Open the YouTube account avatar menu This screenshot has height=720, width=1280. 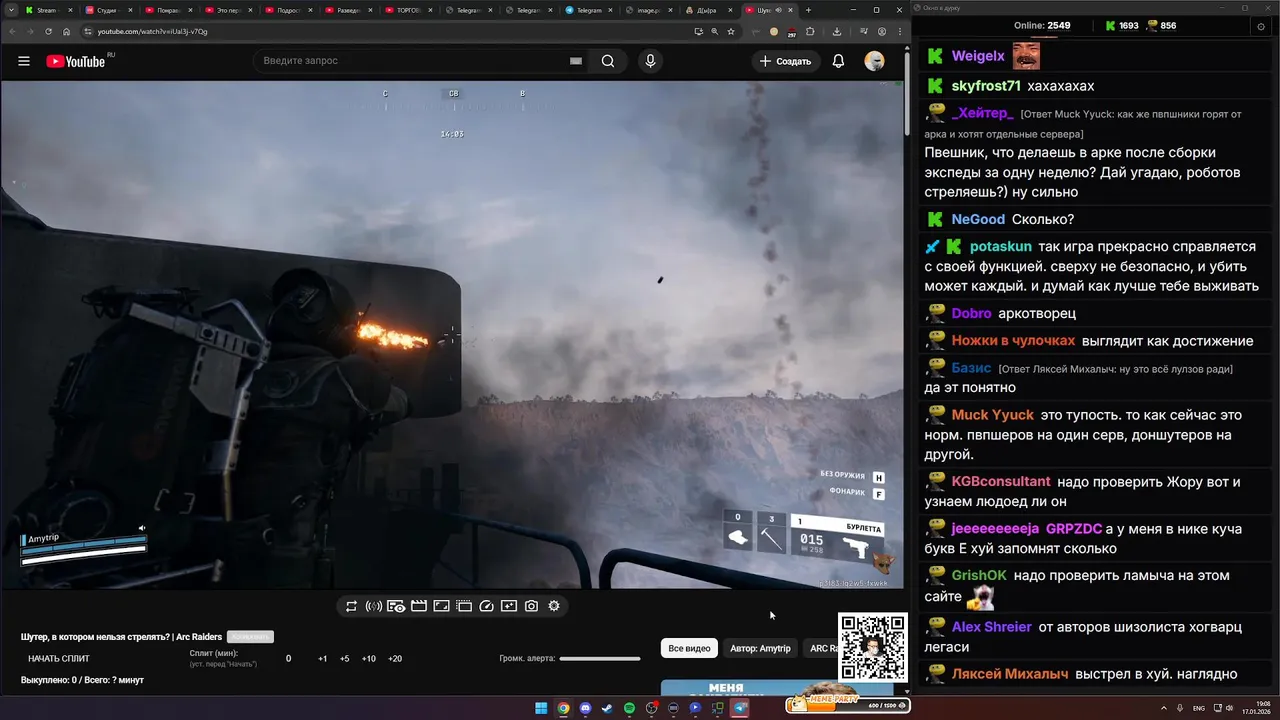(874, 61)
